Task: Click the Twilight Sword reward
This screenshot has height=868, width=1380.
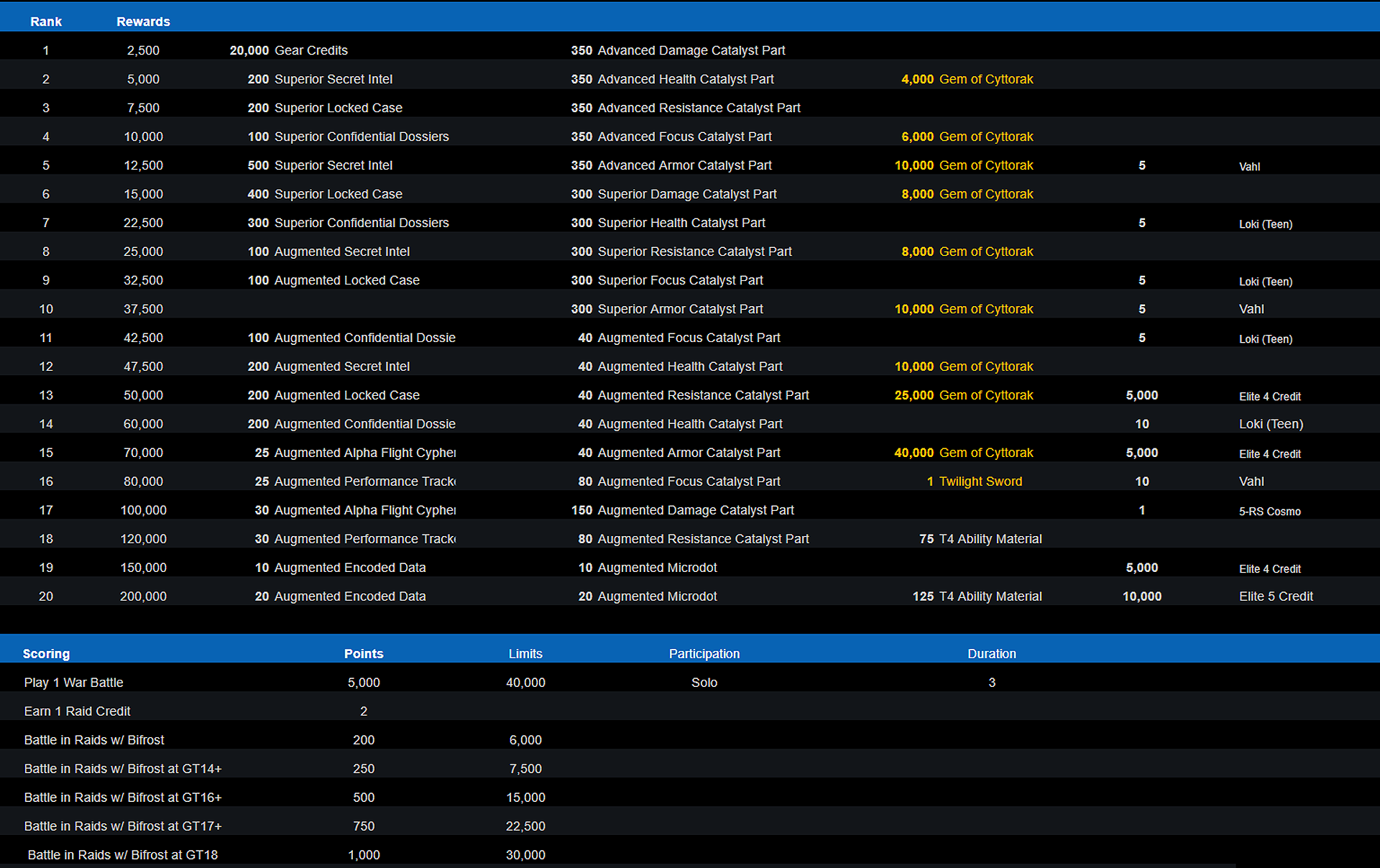Action: 975,481
